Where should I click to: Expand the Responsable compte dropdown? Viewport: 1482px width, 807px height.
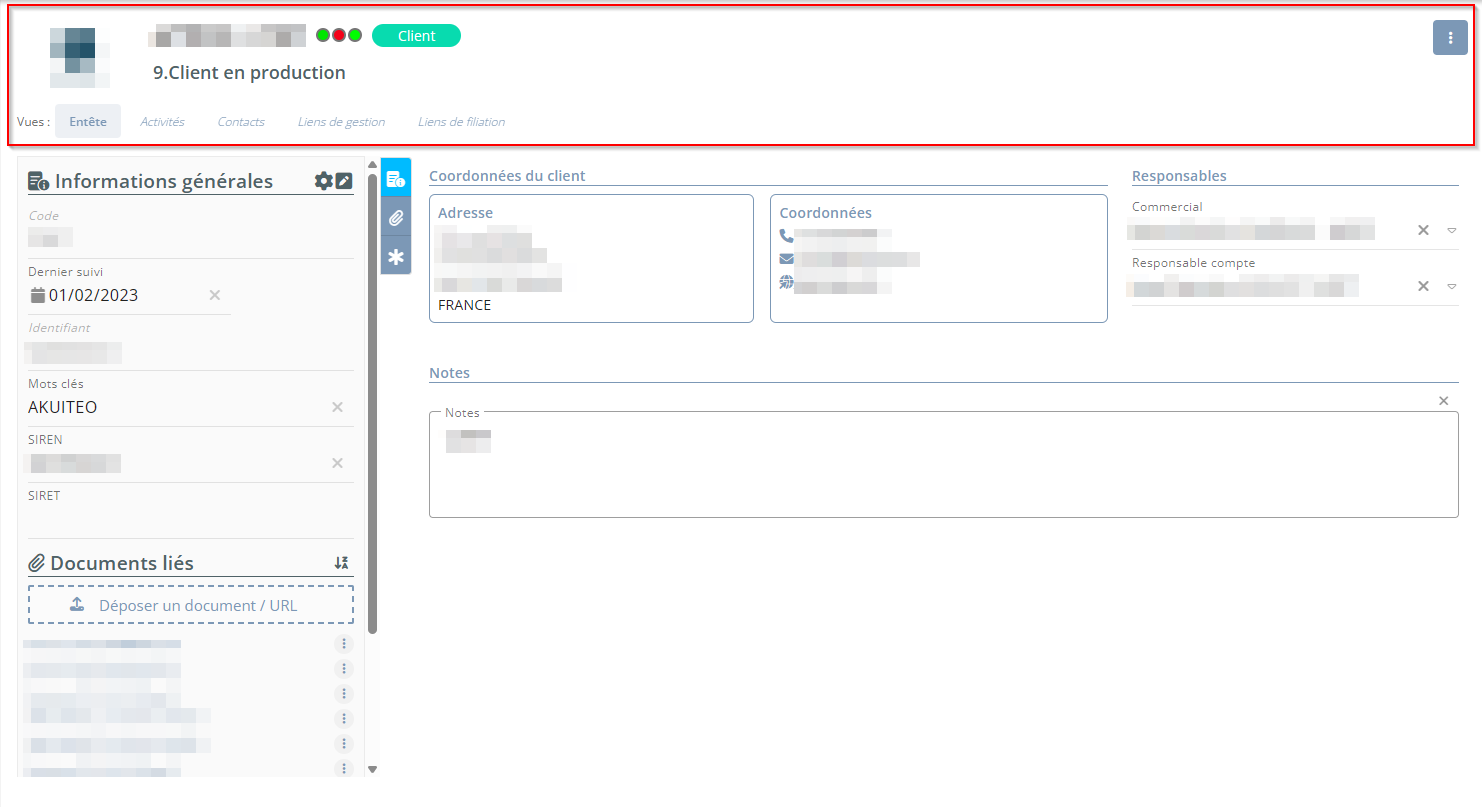(1452, 286)
